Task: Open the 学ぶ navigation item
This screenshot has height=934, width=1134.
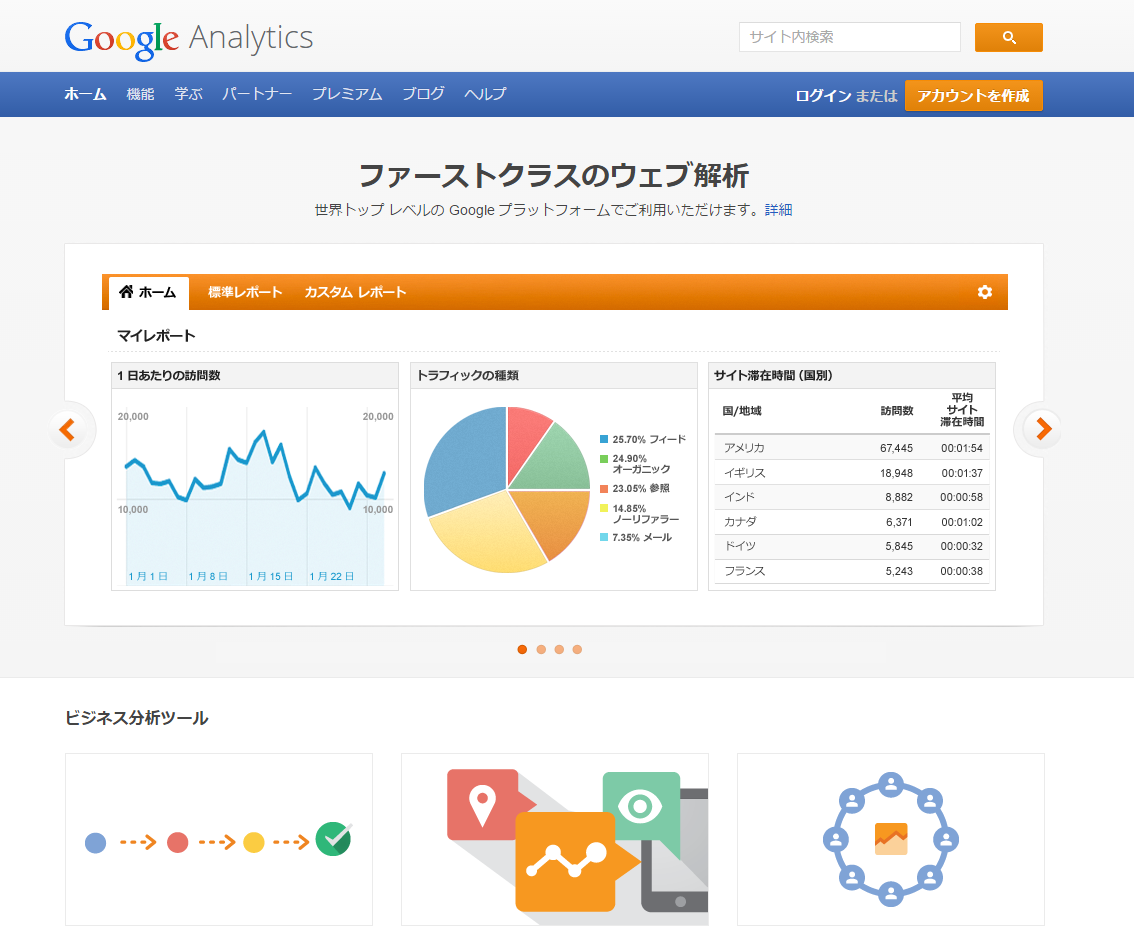Action: 188,94
